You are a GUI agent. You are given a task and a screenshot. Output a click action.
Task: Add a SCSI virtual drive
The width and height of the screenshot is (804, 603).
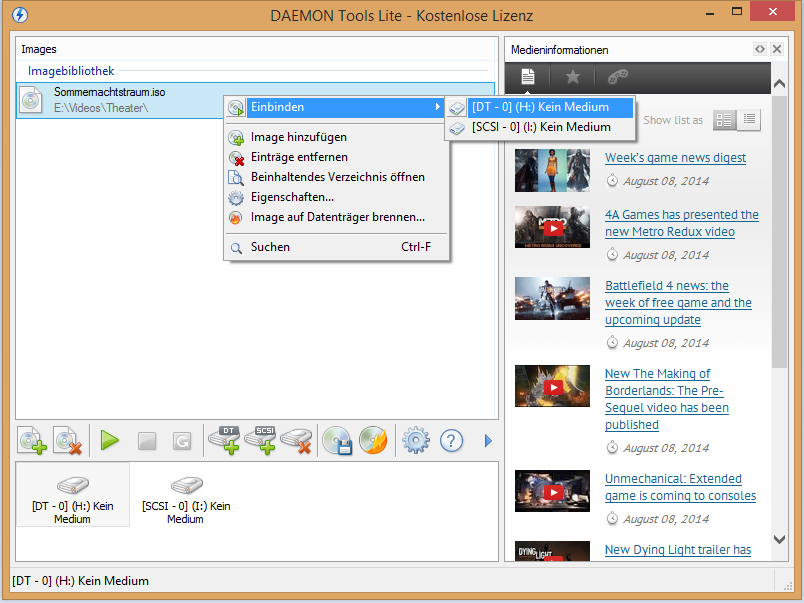[260, 440]
